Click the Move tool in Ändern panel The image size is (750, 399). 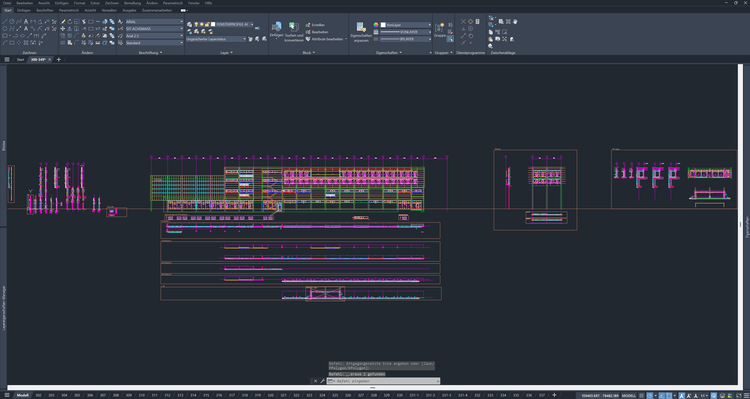point(63,29)
